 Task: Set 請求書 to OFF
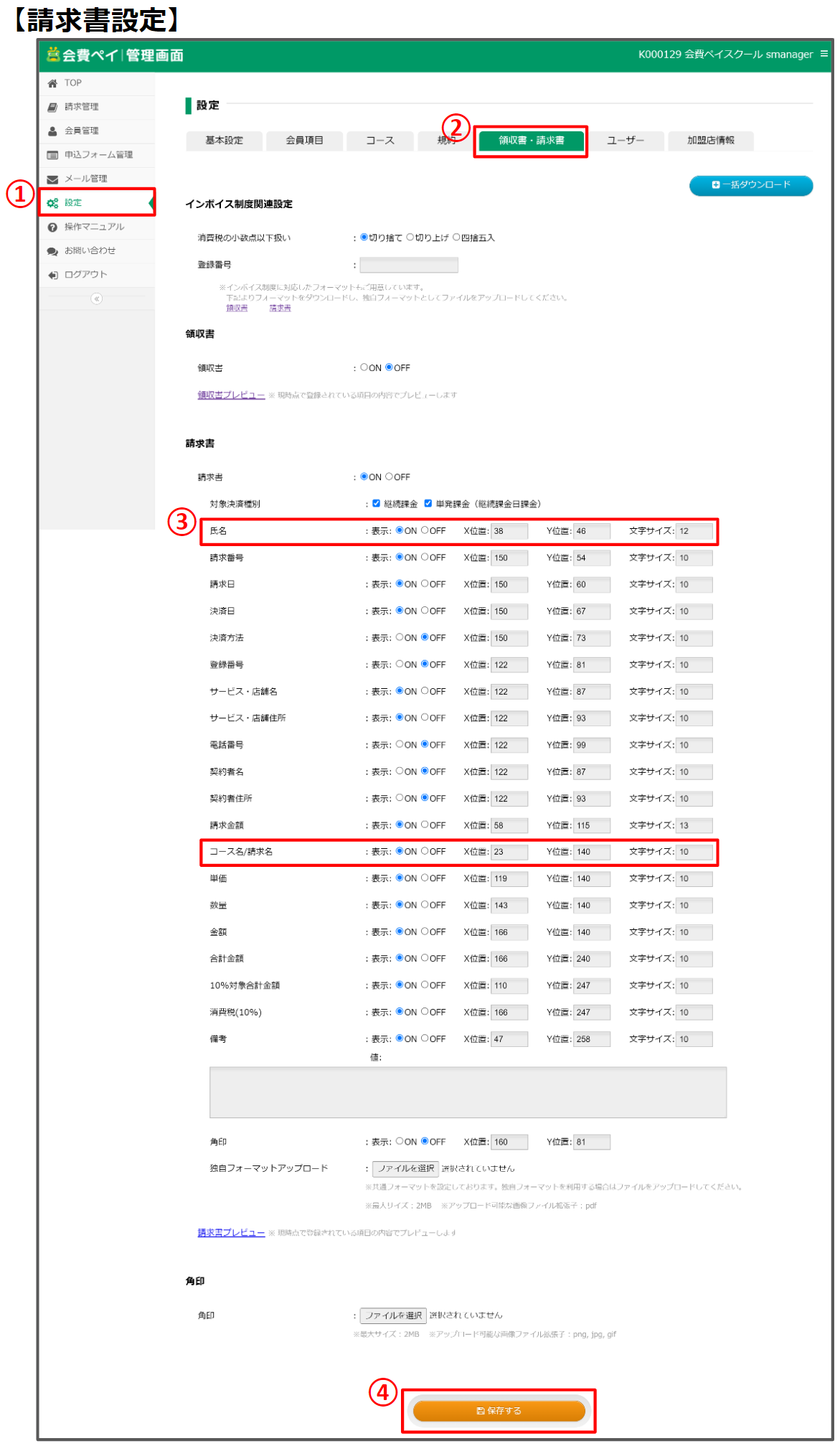[389, 476]
